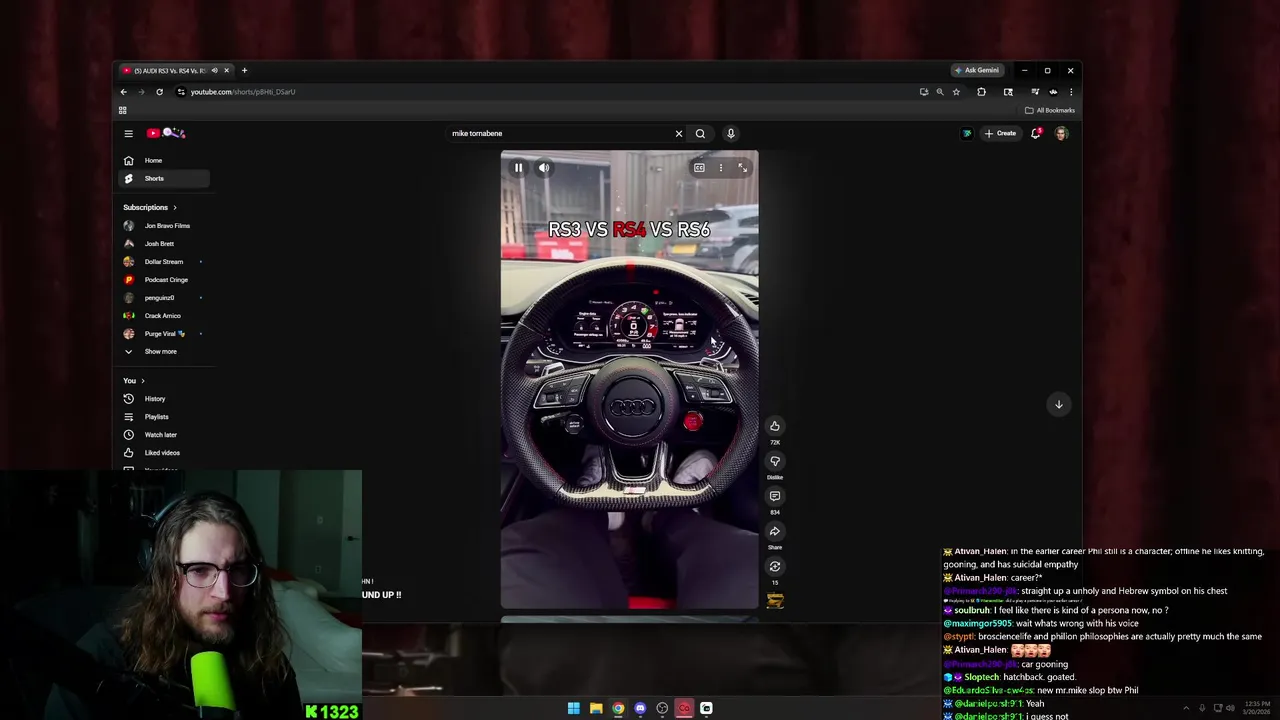This screenshot has width=1280, height=720.
Task: Mute the Short using the speaker icon
Action: [x=544, y=168]
